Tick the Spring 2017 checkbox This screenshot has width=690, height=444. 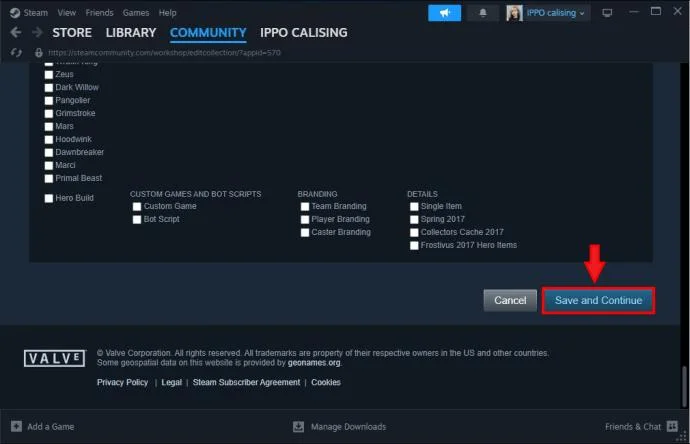(x=414, y=220)
